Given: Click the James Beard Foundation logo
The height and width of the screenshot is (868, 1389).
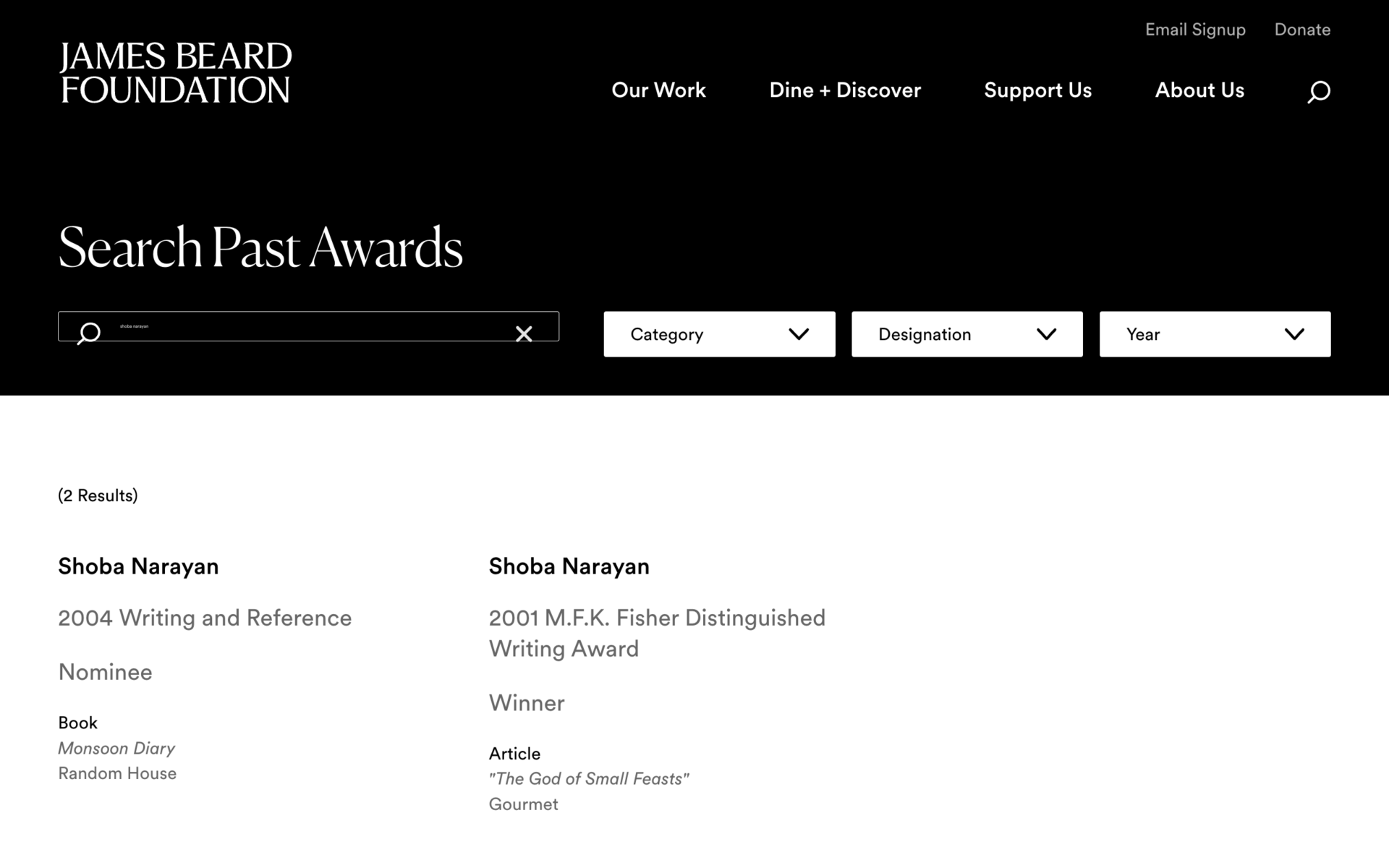Looking at the screenshot, I should (x=175, y=73).
